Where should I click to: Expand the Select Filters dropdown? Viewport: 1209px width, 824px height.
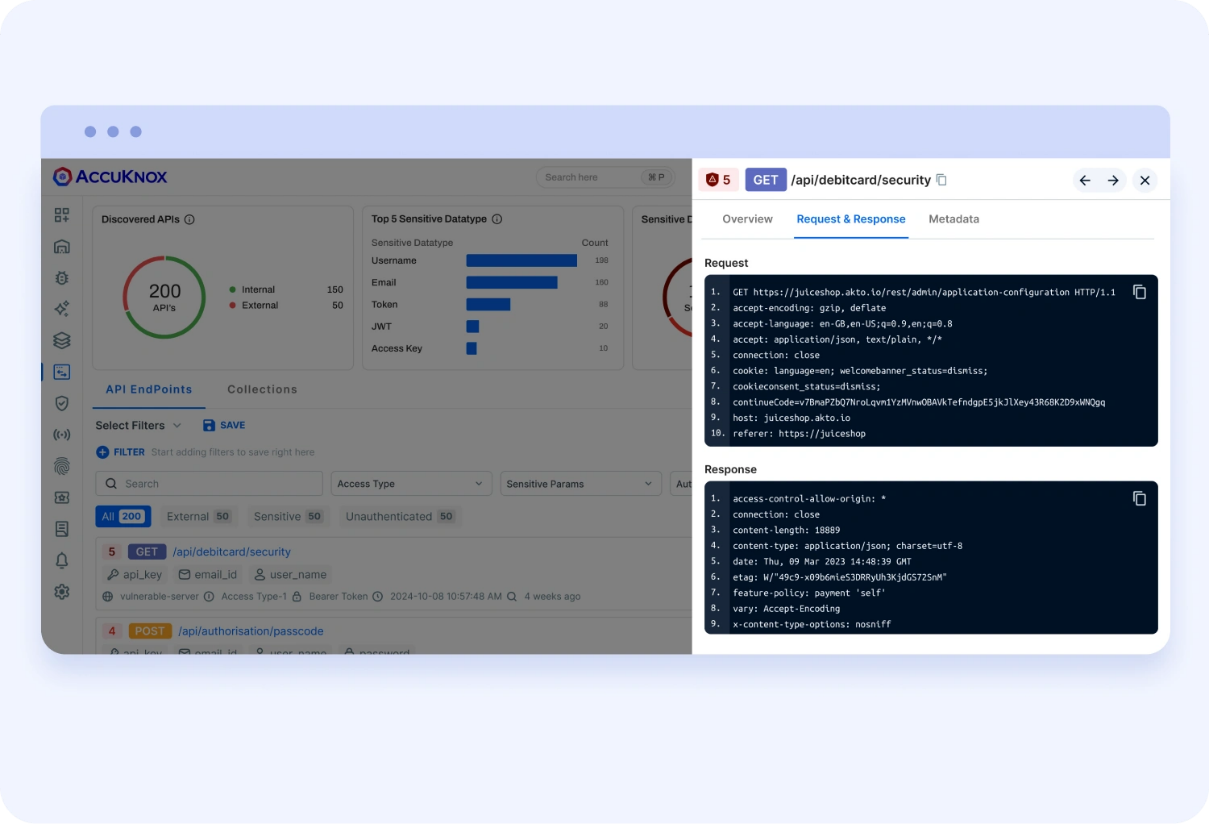(x=137, y=425)
